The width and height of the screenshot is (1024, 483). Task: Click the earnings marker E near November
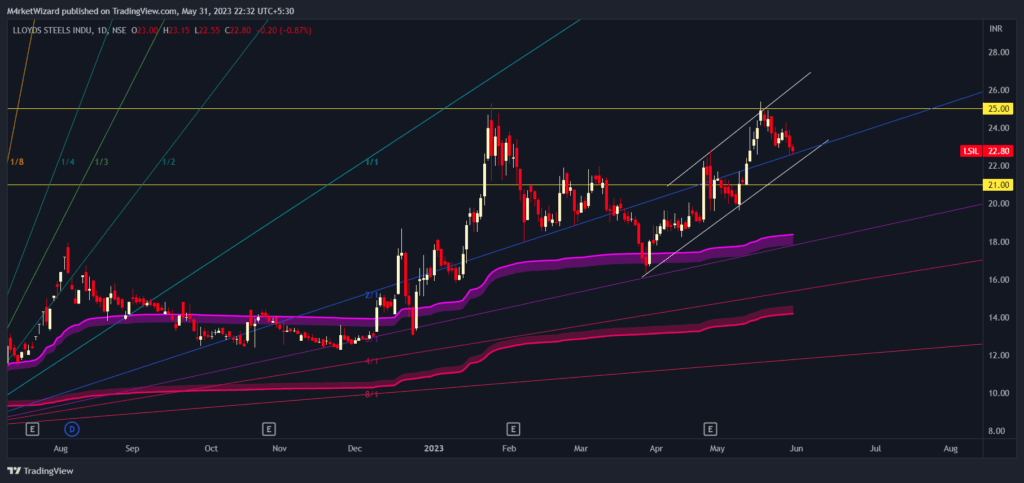(x=268, y=429)
